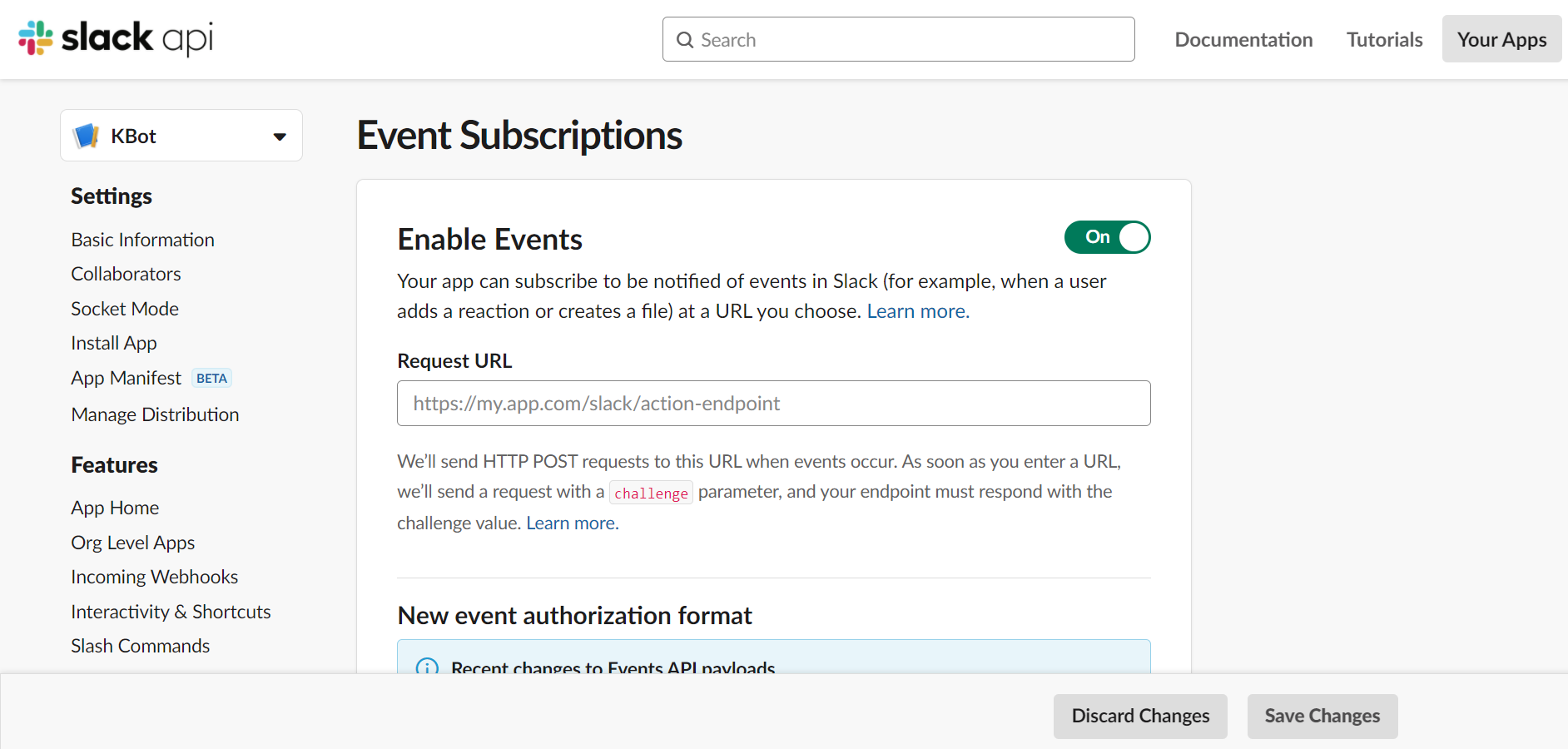Viewport: 1568px width, 749px height.
Task: Open Slash Commands
Action: (x=140, y=646)
